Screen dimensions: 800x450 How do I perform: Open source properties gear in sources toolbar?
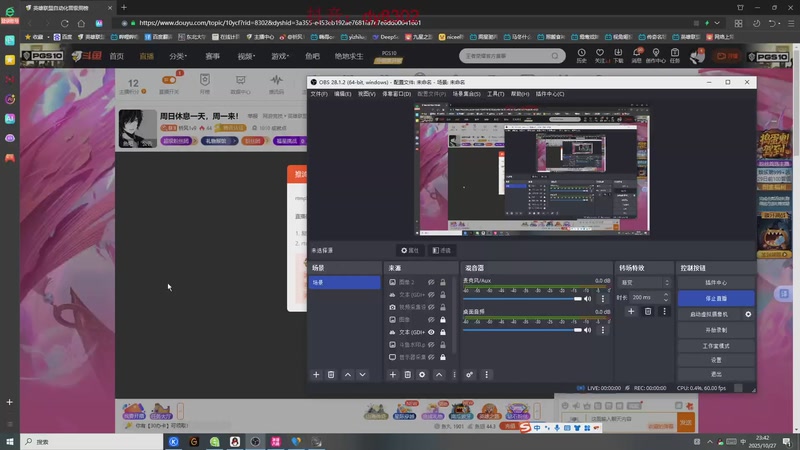[x=422, y=374]
